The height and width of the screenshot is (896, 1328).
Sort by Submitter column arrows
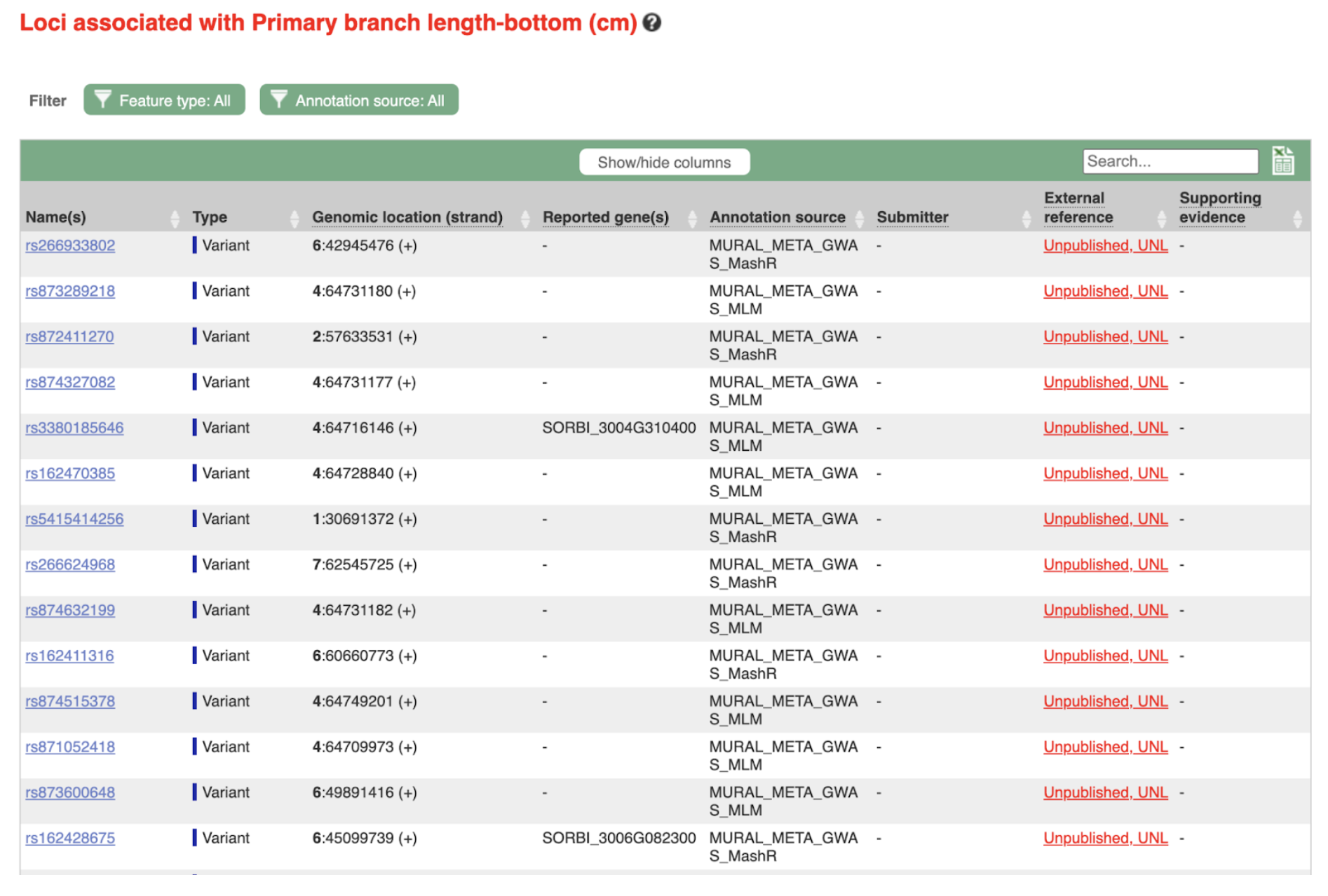click(1027, 219)
